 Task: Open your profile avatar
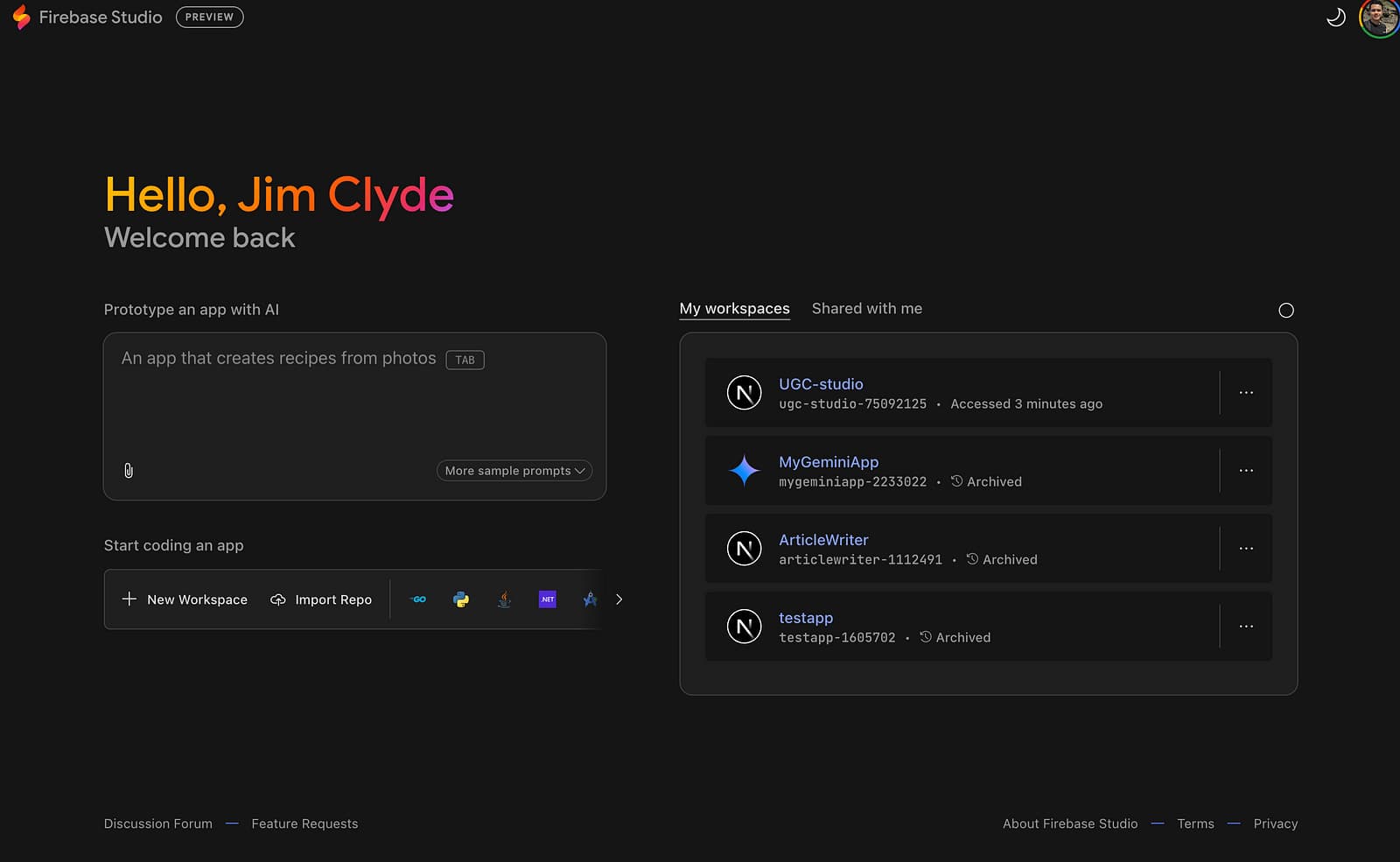[x=1377, y=18]
